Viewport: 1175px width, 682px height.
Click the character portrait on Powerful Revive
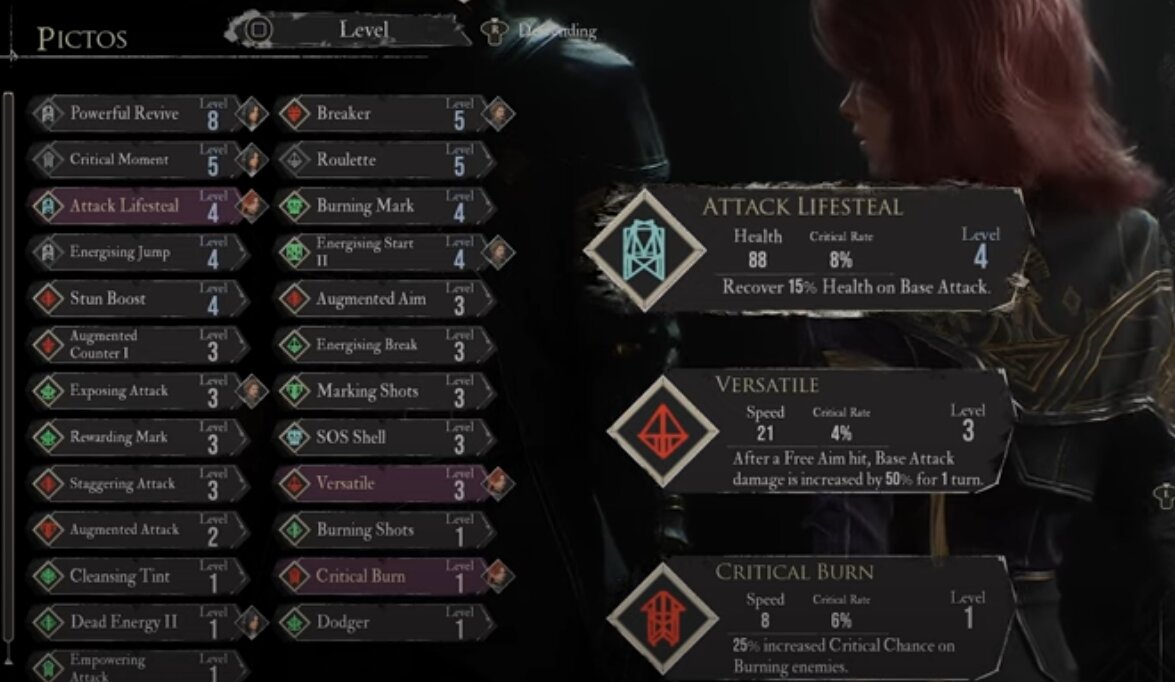coord(252,114)
